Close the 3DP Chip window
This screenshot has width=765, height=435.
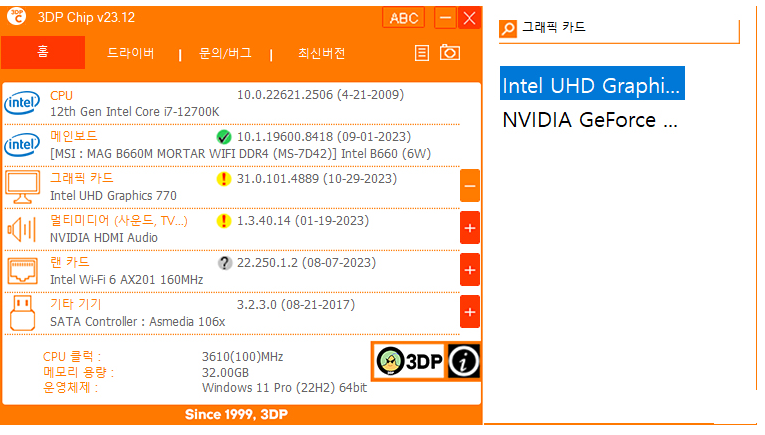click(469, 18)
